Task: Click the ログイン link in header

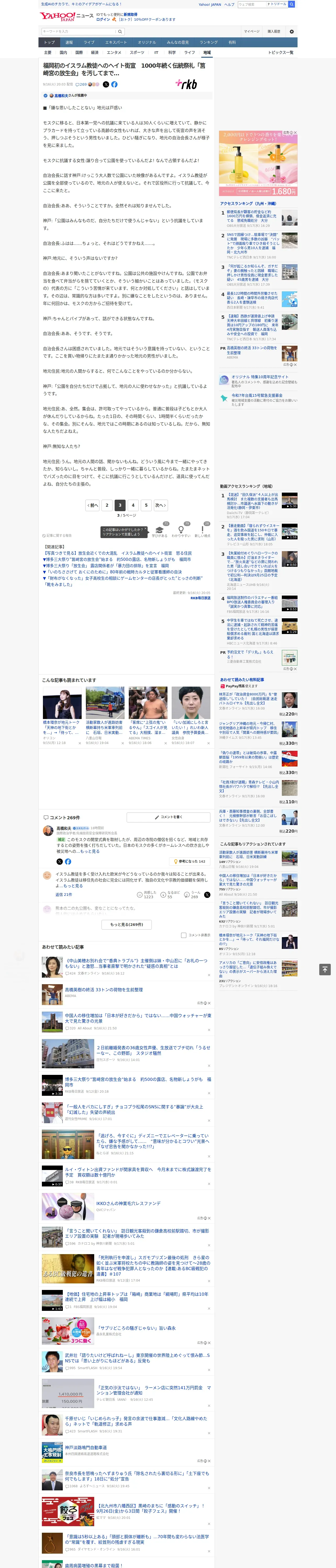Action: (103, 20)
